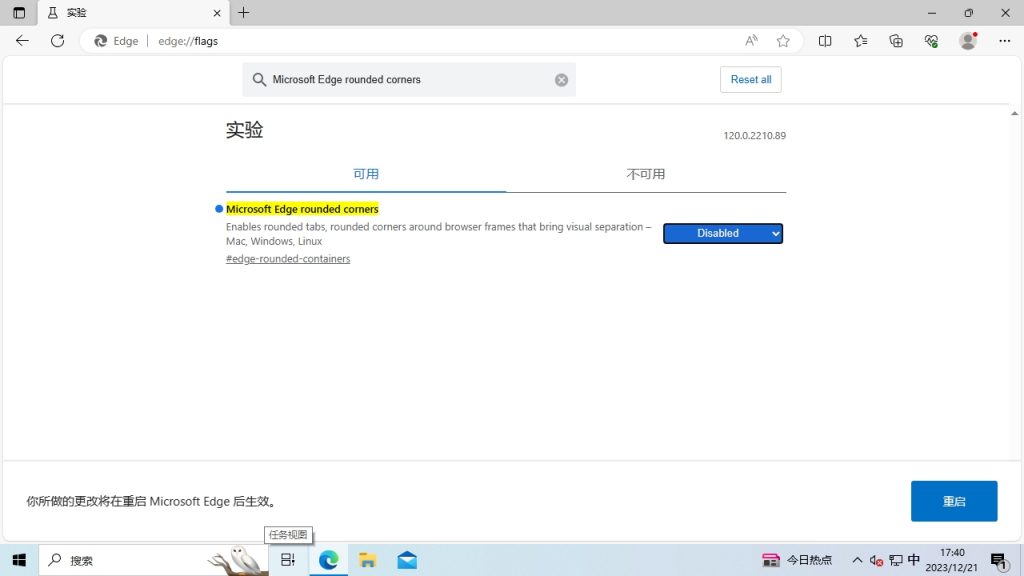The height and width of the screenshot is (576, 1024).
Task: Add page to favorites with star icon
Action: [x=783, y=40]
